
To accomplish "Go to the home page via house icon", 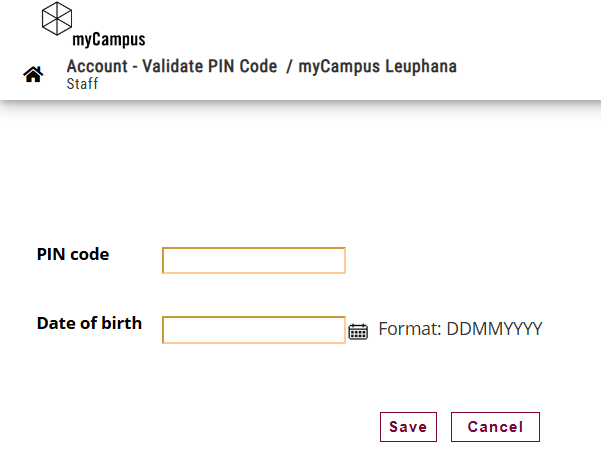I will 33,74.
